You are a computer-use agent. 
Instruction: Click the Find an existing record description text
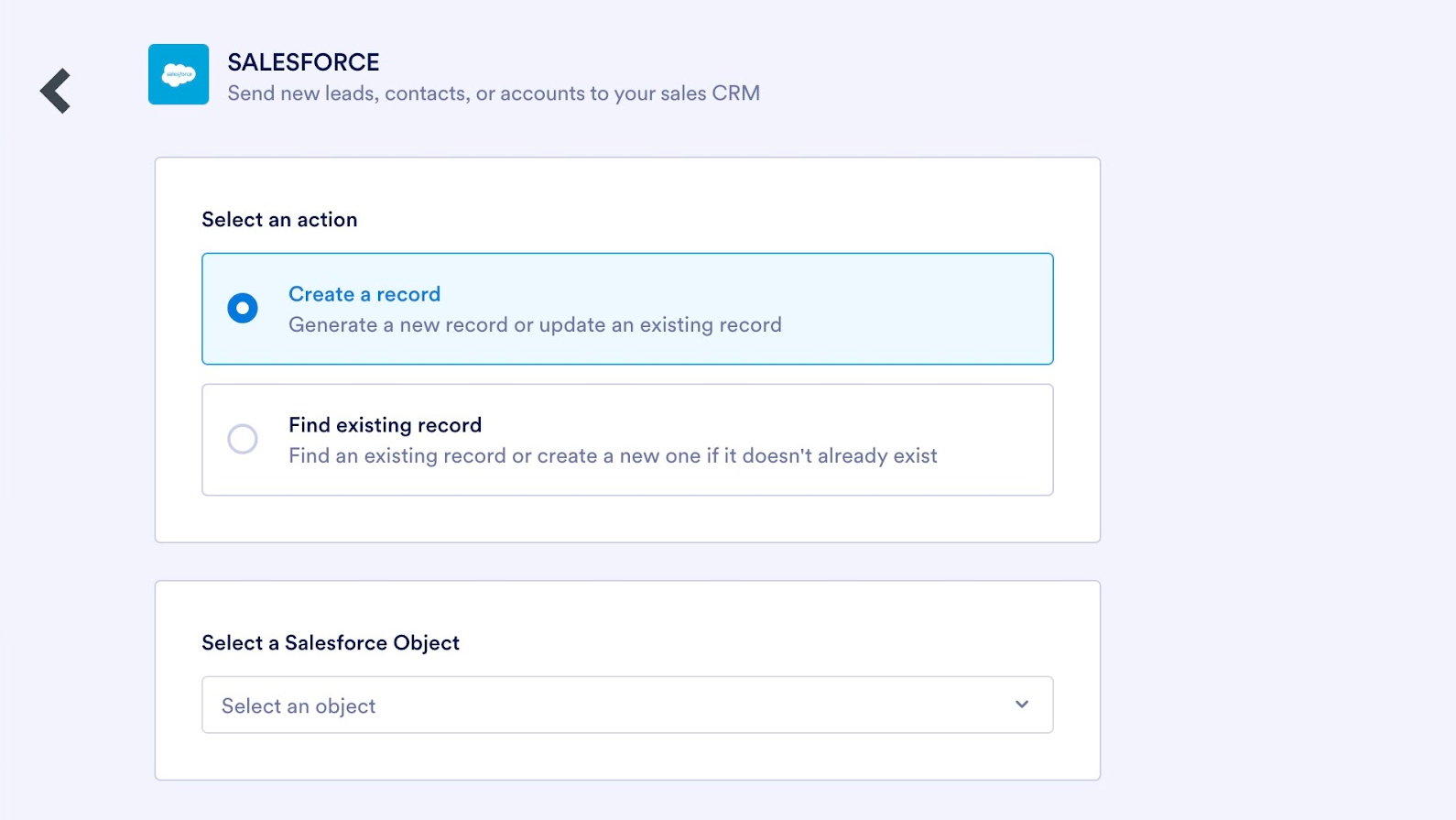613,456
